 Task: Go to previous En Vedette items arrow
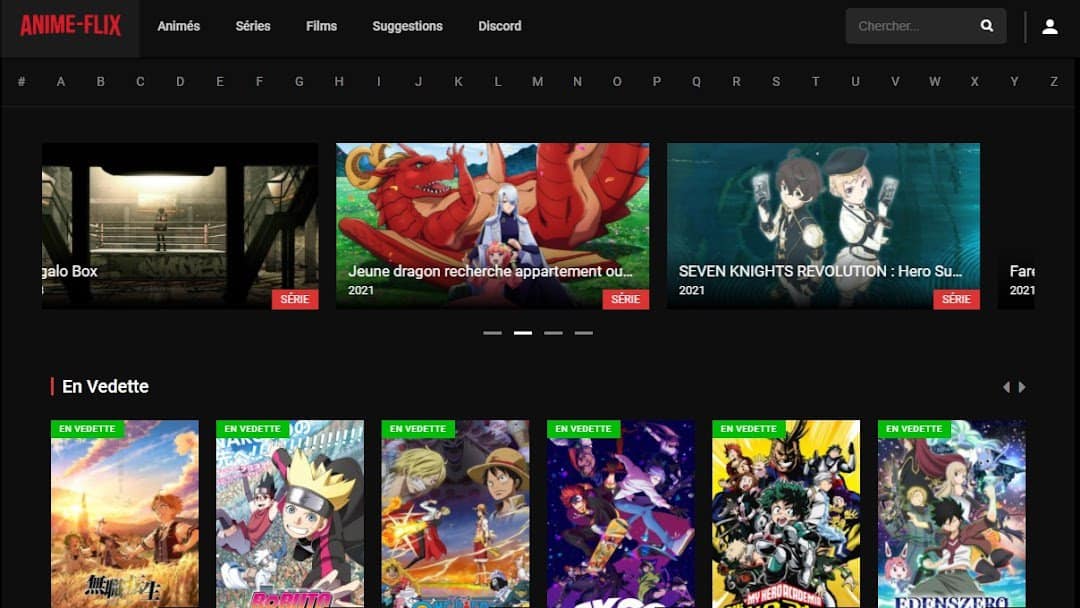pos(1006,387)
